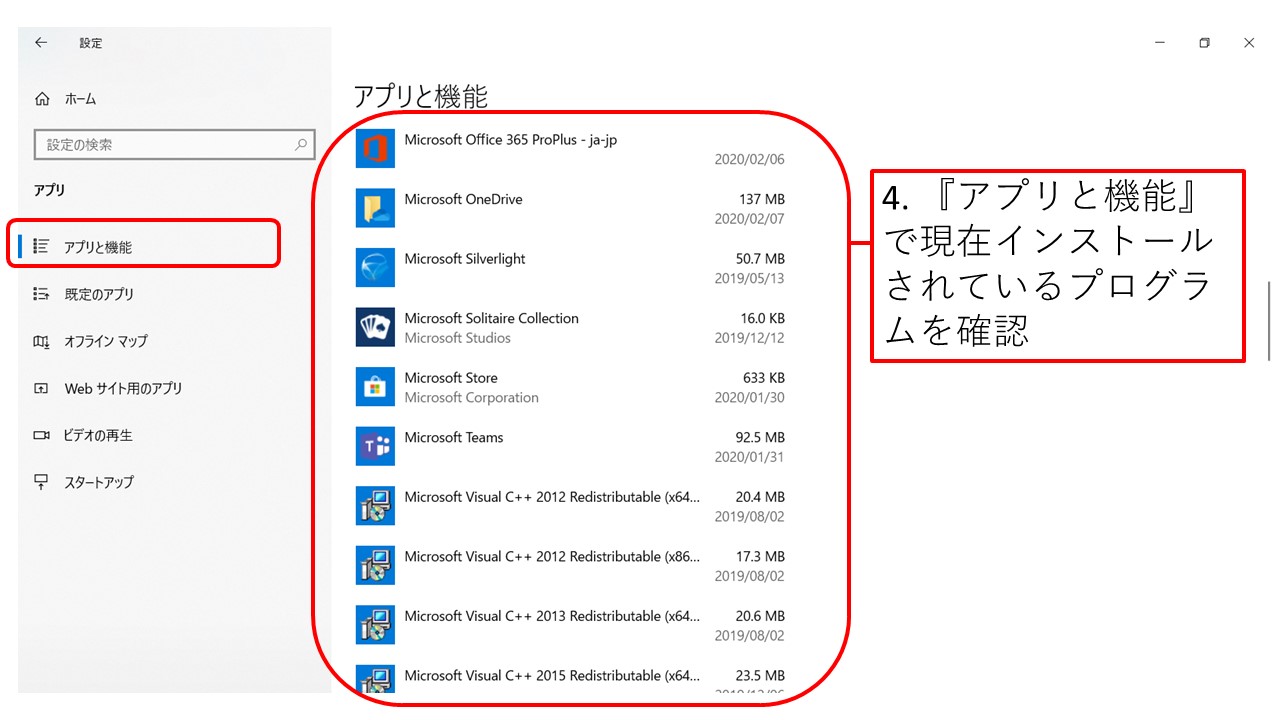Click the 設定の検索 search field
The width and height of the screenshot is (1280, 720).
tap(165, 145)
